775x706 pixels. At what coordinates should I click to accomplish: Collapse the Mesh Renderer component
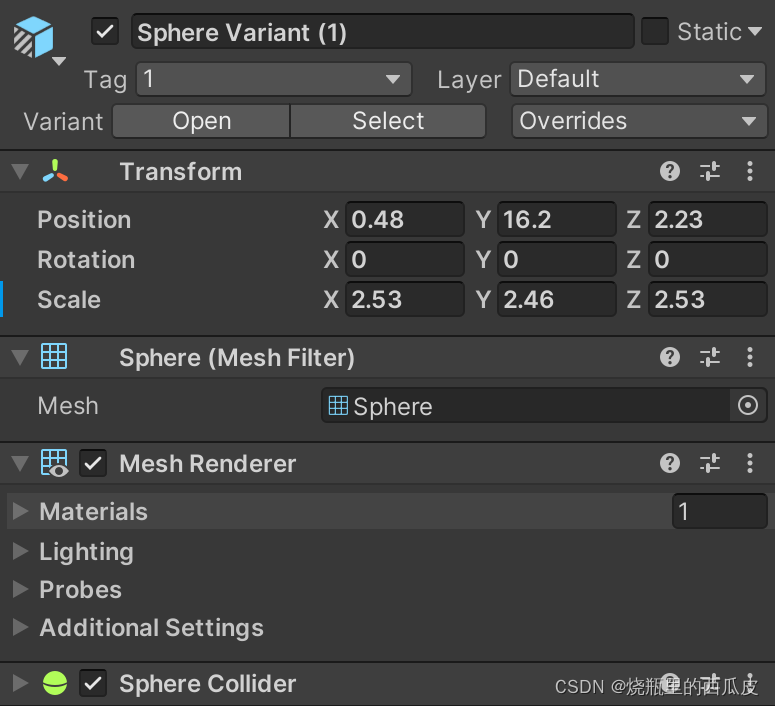[20, 464]
